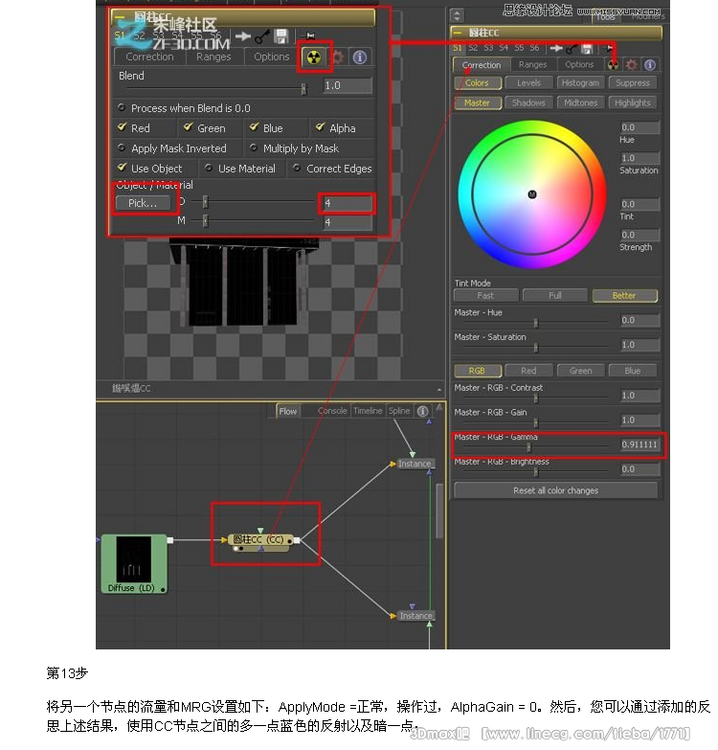
Task: Click the pin icon in right CC panel header
Action: 608,48
